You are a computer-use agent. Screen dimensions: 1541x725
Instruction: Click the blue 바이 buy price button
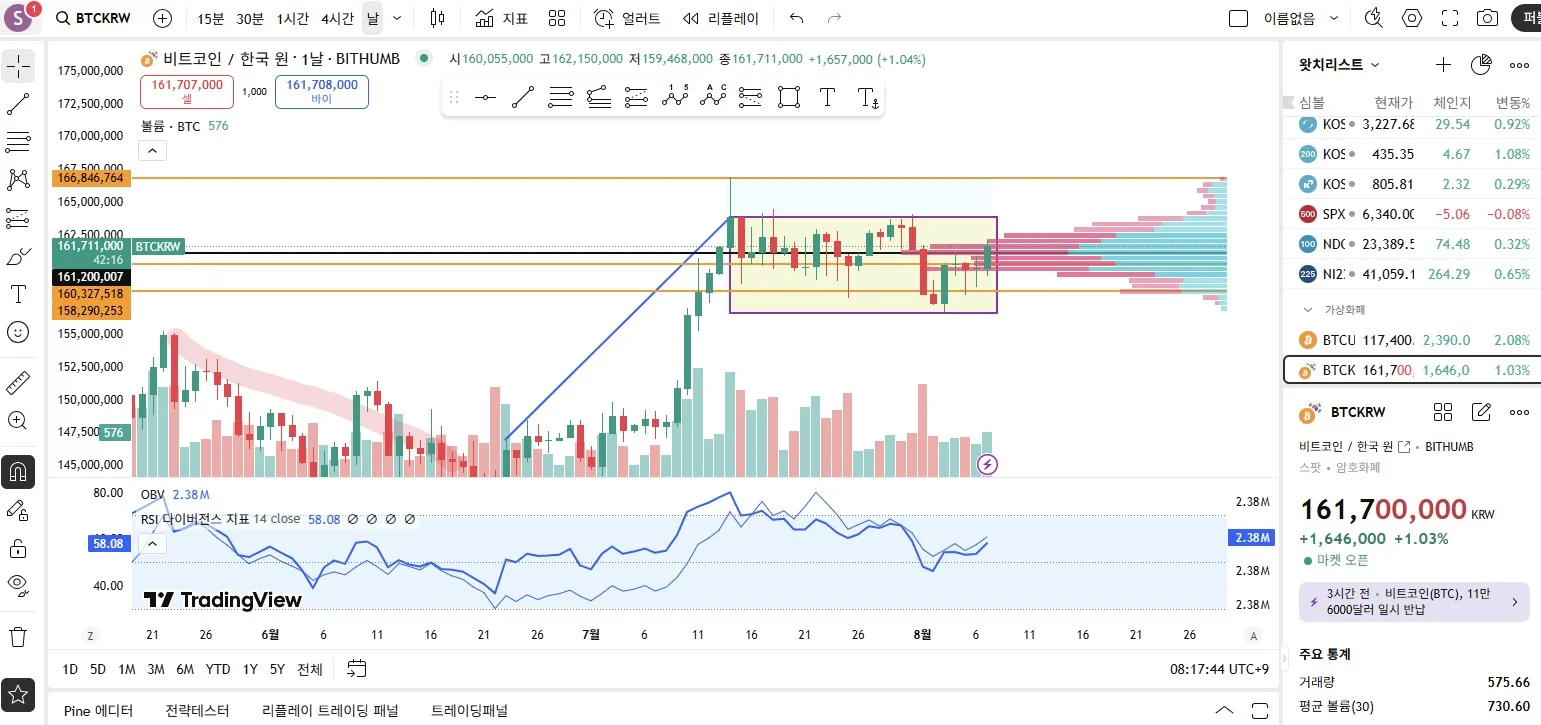pyautogui.click(x=322, y=92)
